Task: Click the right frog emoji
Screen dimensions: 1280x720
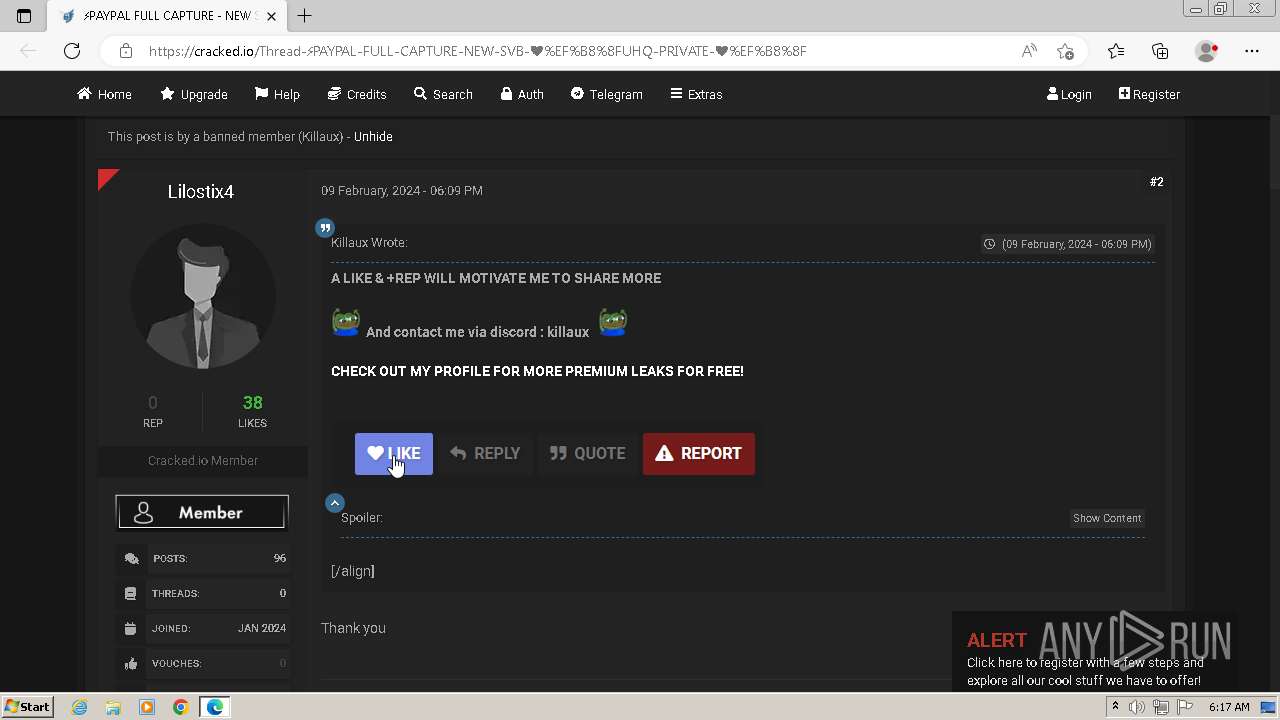Action: click(613, 322)
